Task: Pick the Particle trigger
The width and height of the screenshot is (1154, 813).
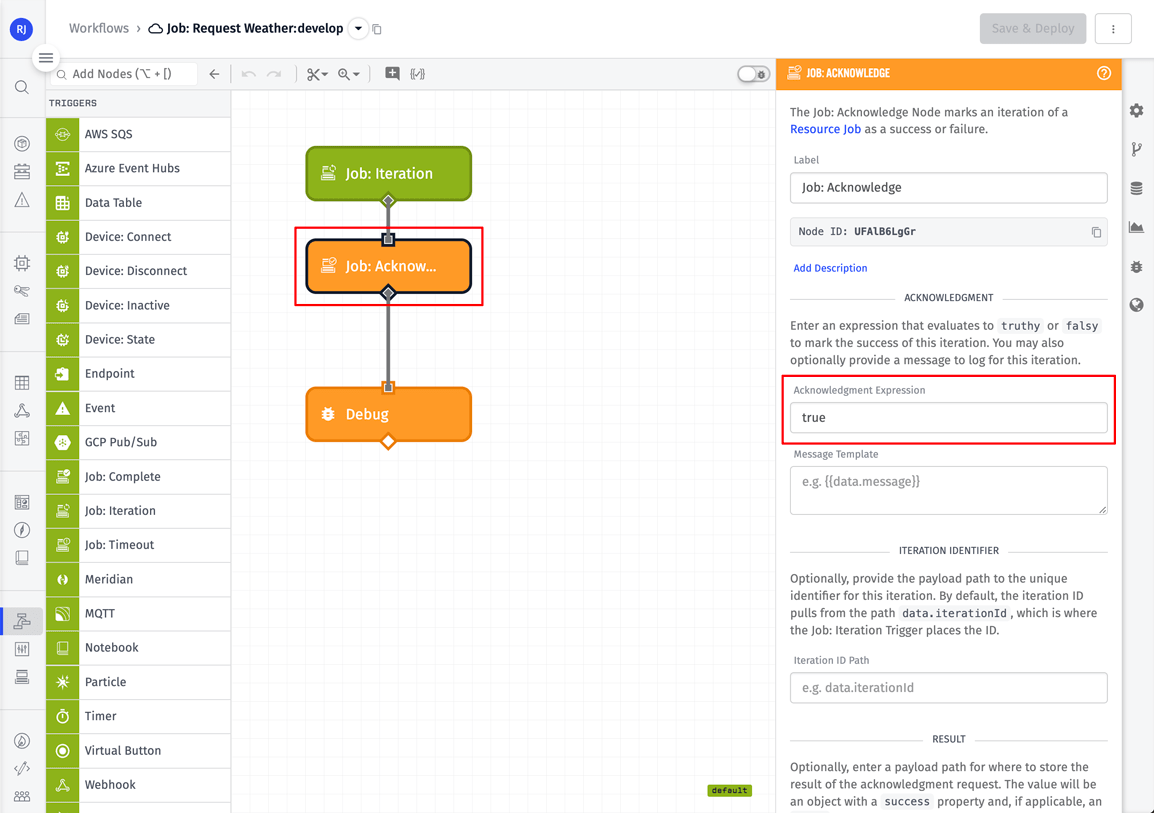Action: (138, 682)
